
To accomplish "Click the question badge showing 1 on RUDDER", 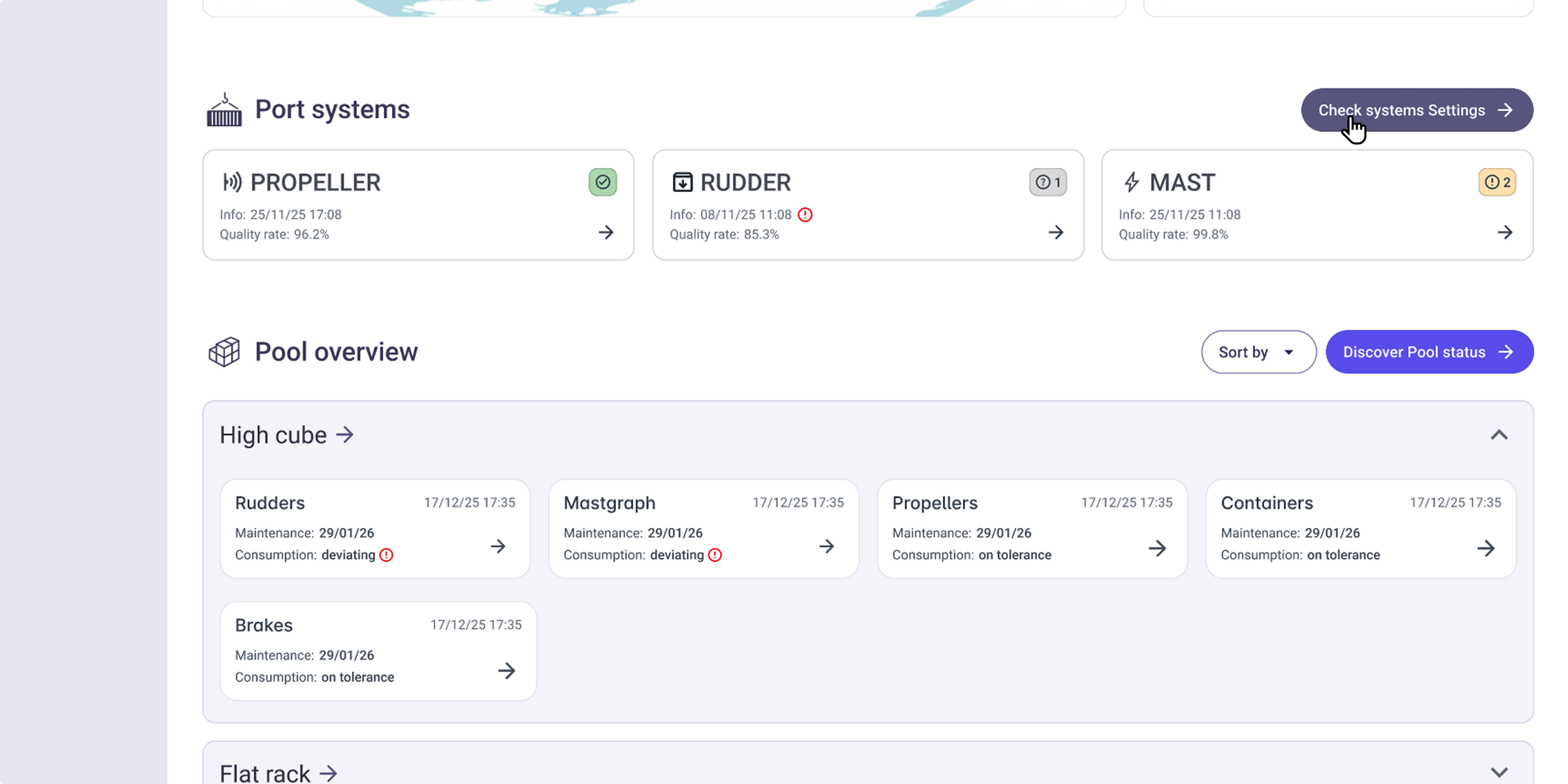I will (x=1048, y=182).
